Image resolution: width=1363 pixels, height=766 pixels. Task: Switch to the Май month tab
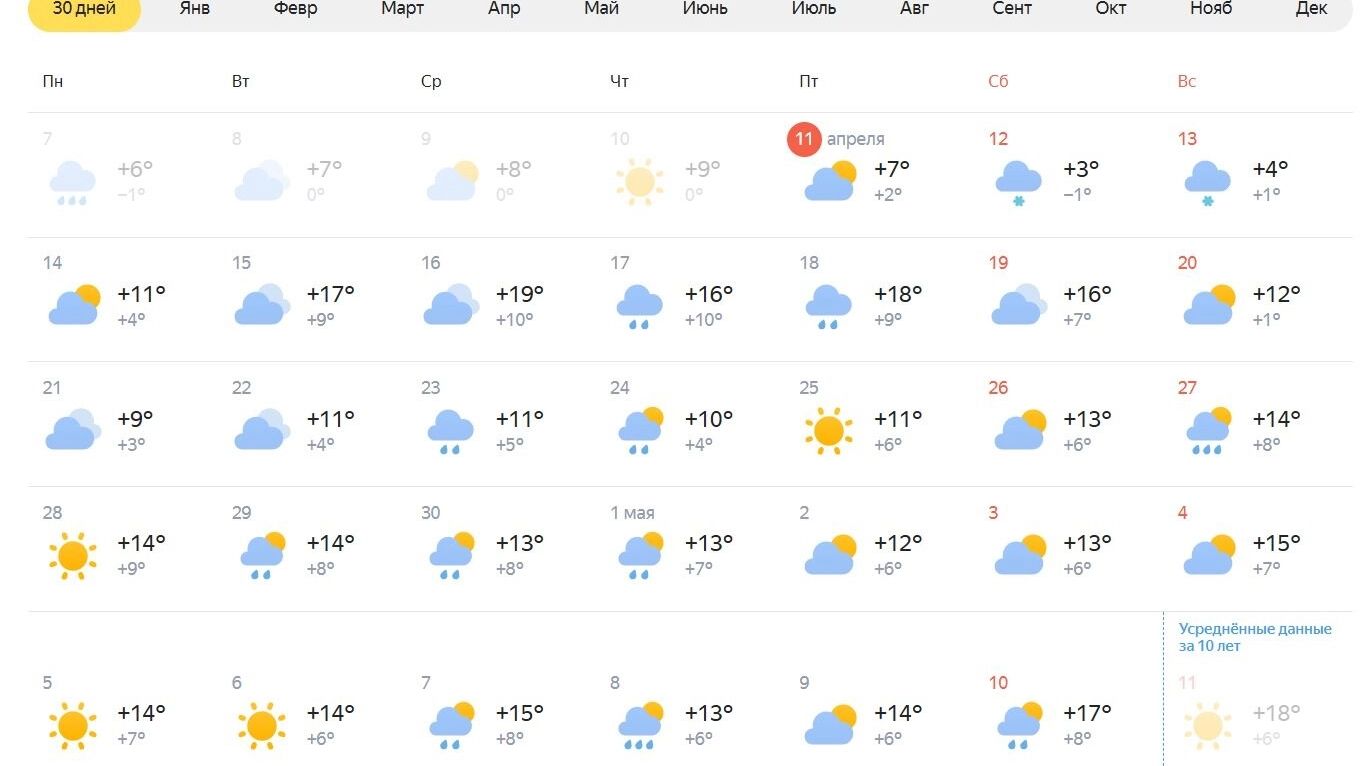coord(602,9)
